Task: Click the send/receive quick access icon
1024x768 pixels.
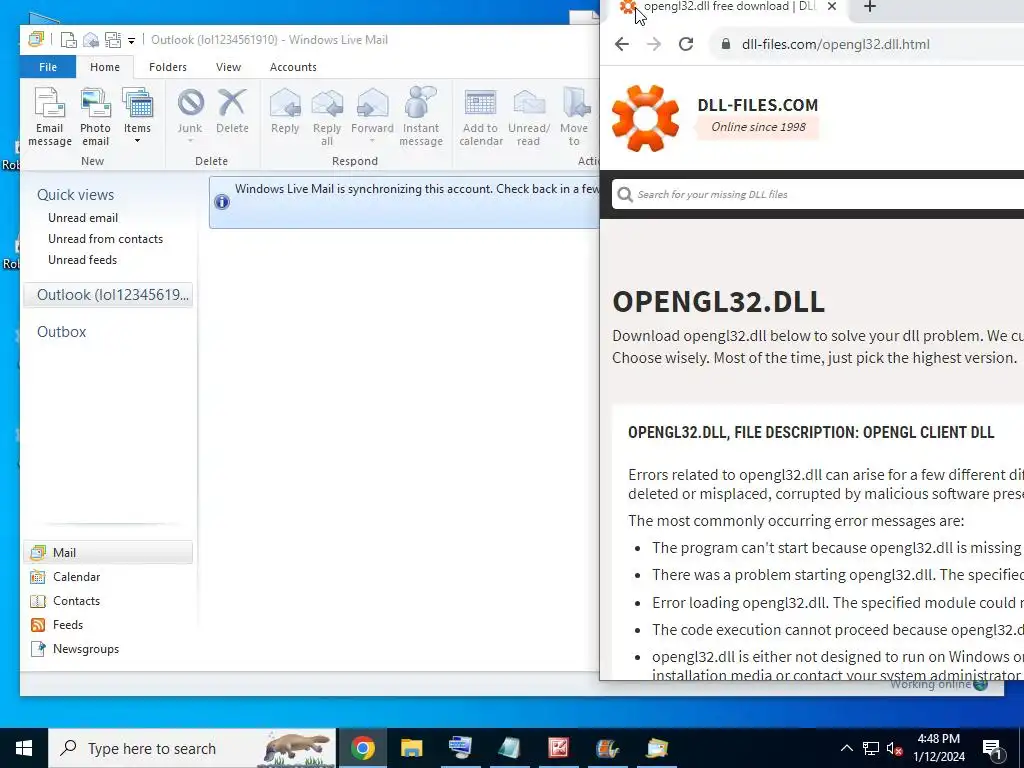Action: coord(113,40)
